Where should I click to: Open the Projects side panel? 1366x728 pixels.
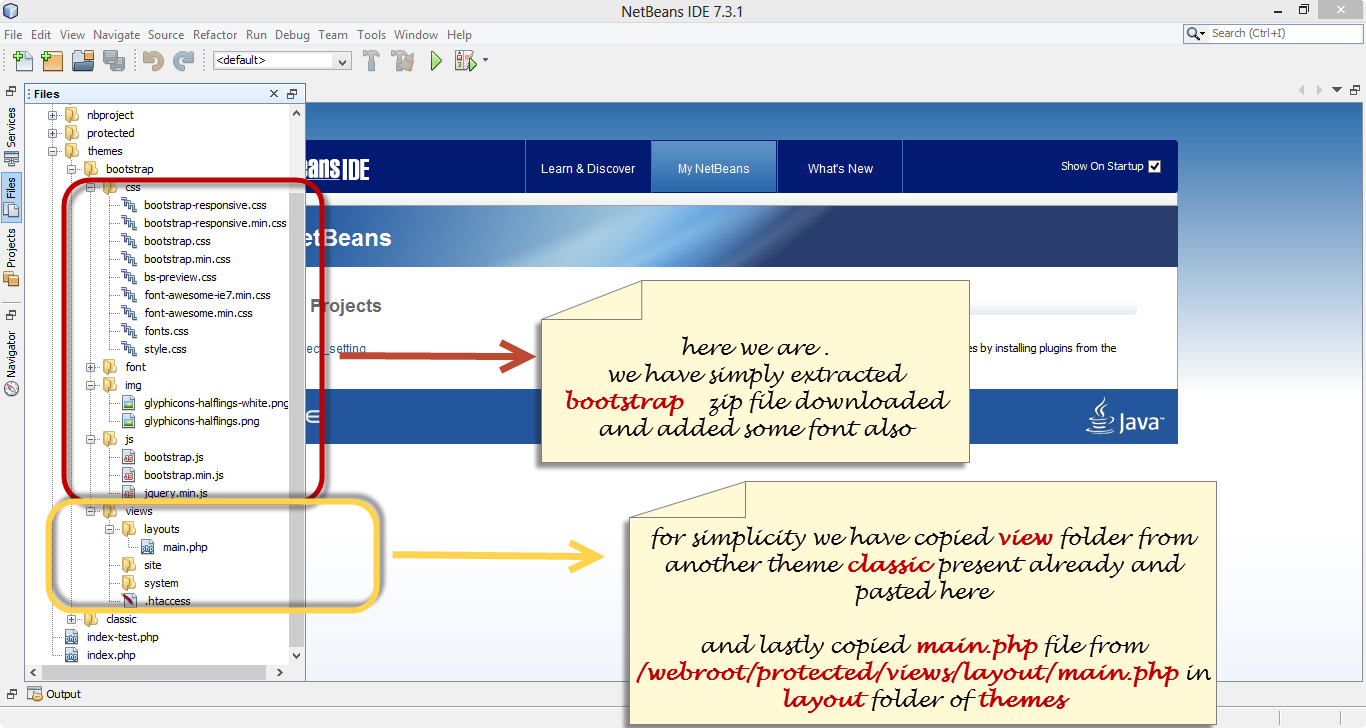point(11,257)
